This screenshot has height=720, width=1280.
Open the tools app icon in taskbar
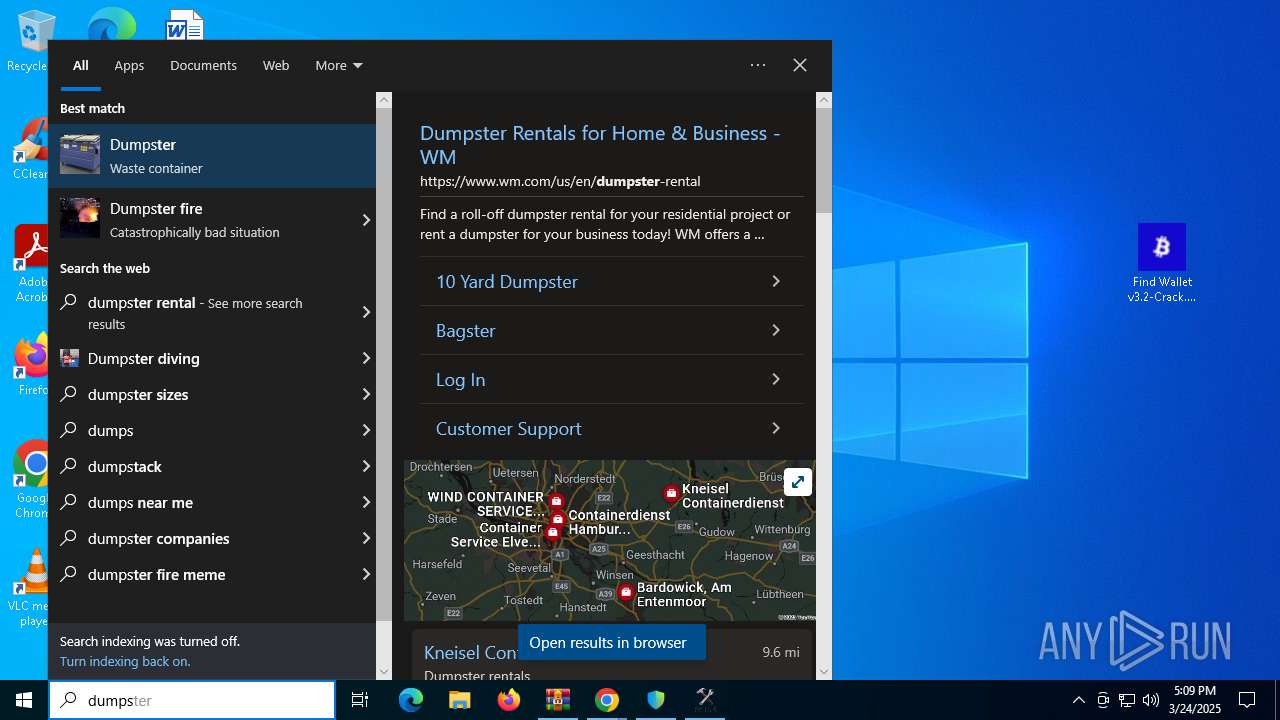(705, 700)
